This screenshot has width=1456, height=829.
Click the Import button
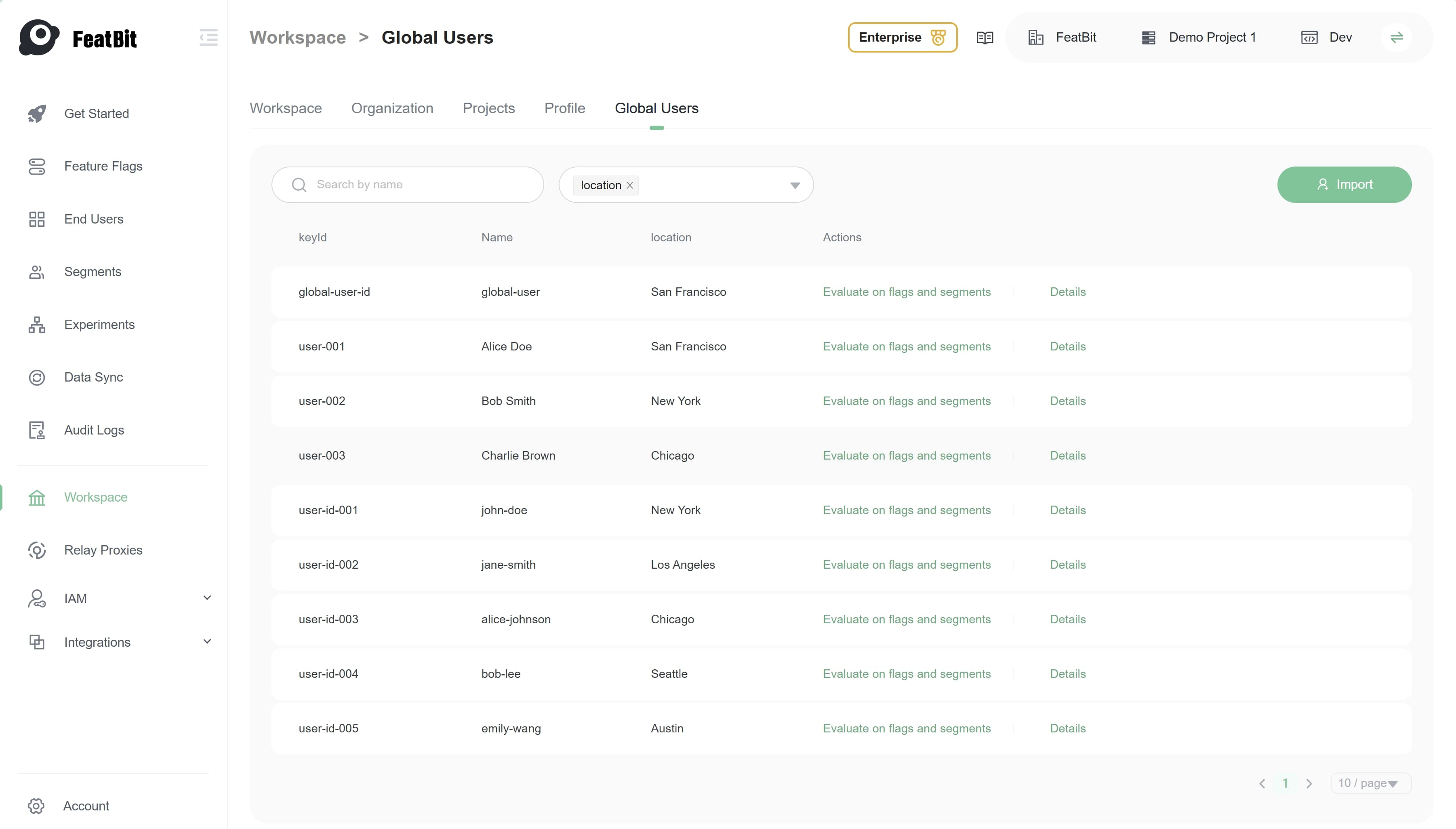click(x=1344, y=184)
